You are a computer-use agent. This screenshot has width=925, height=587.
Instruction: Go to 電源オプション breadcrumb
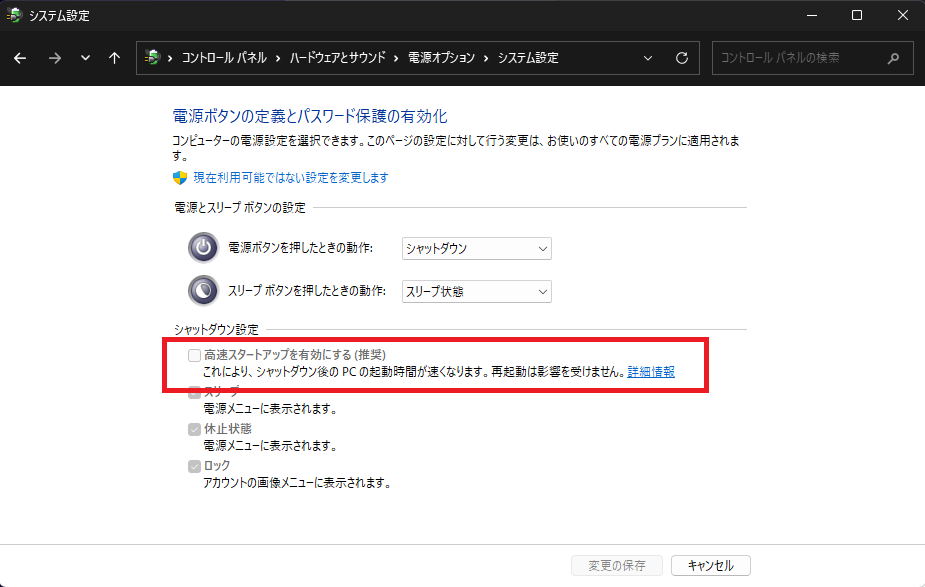[440, 58]
